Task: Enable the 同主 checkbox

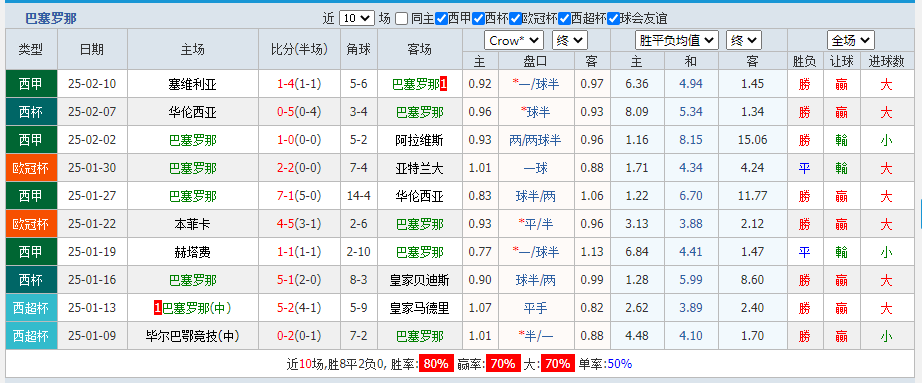Action: (x=401, y=19)
